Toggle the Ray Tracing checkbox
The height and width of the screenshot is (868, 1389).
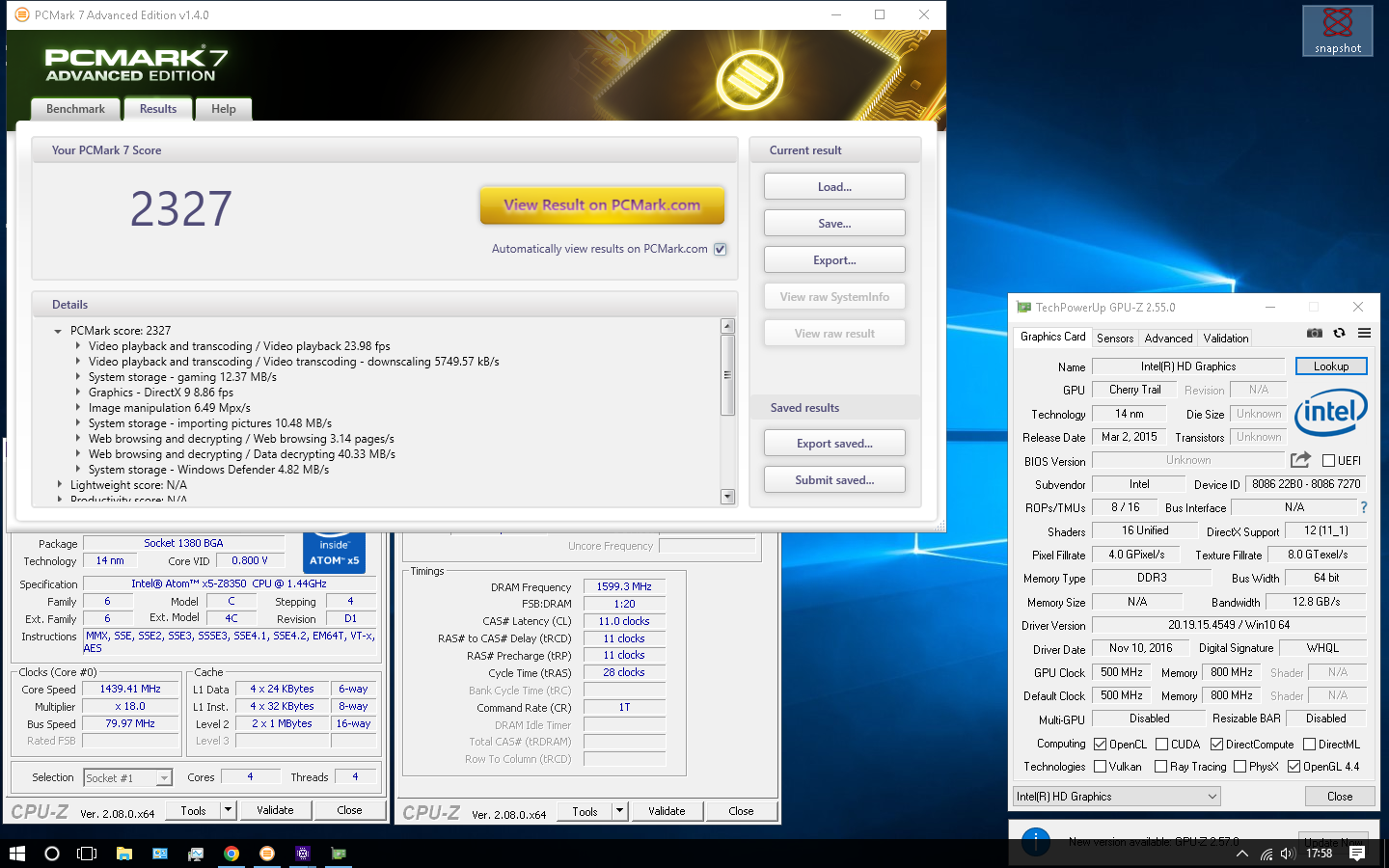click(1160, 767)
